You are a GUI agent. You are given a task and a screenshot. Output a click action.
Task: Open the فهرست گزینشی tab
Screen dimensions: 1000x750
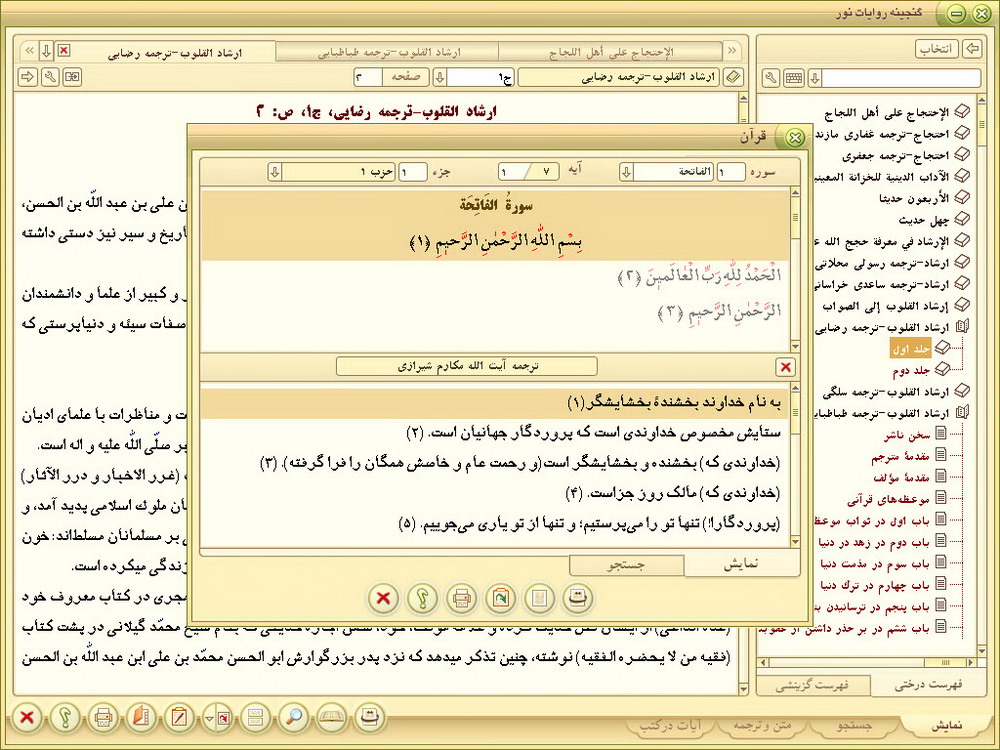pos(812,686)
